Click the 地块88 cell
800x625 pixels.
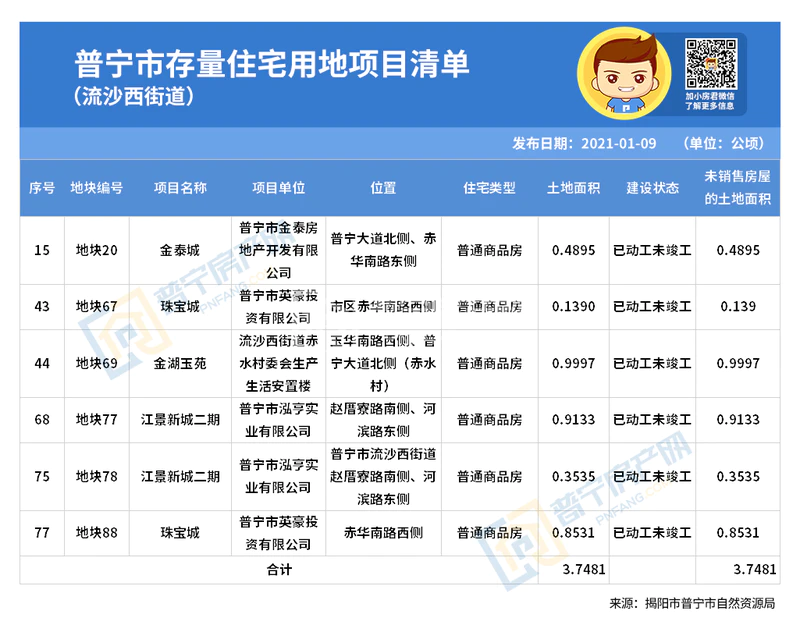click(x=97, y=533)
